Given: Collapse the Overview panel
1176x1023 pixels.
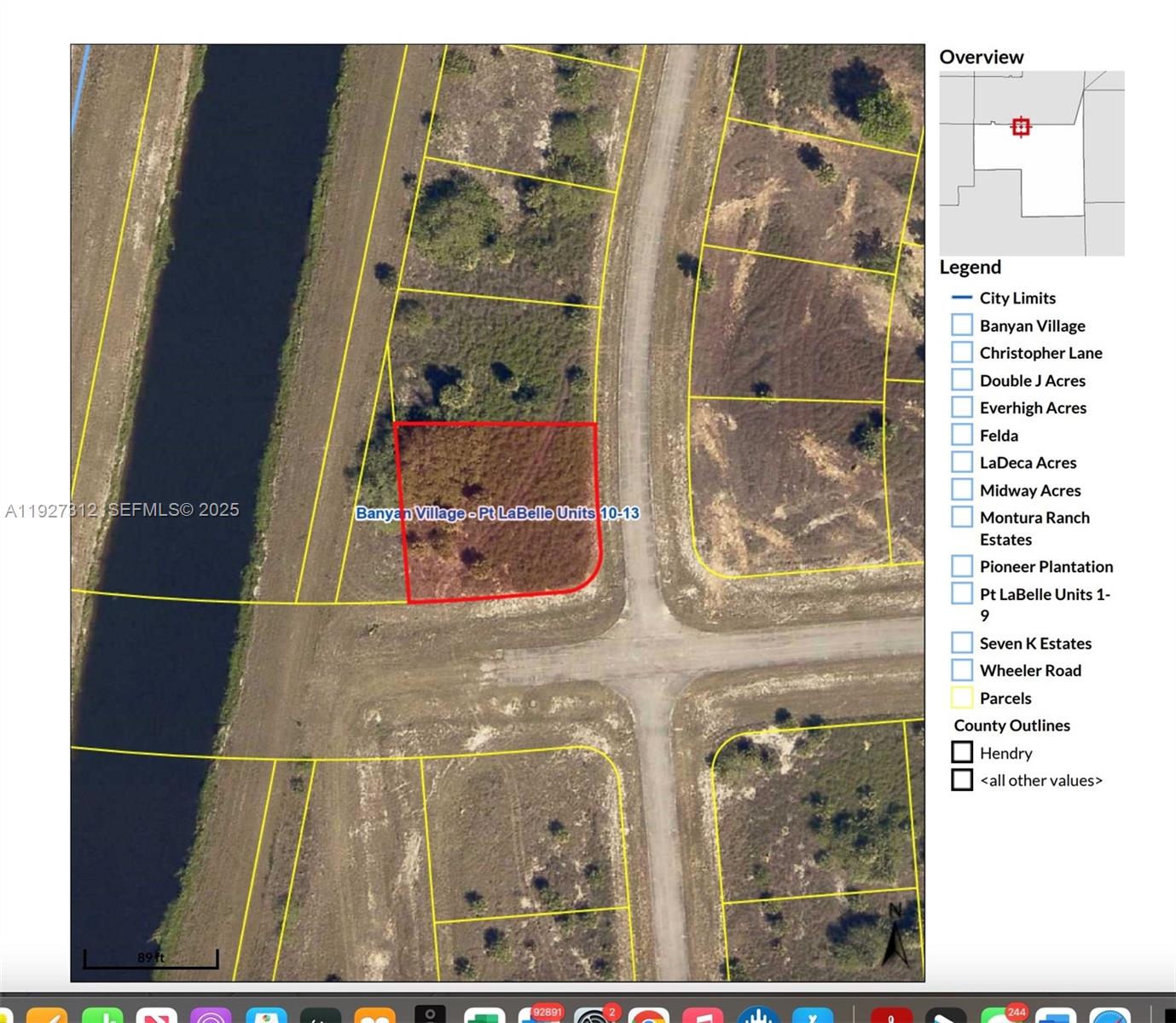Looking at the screenshot, I should [982, 57].
